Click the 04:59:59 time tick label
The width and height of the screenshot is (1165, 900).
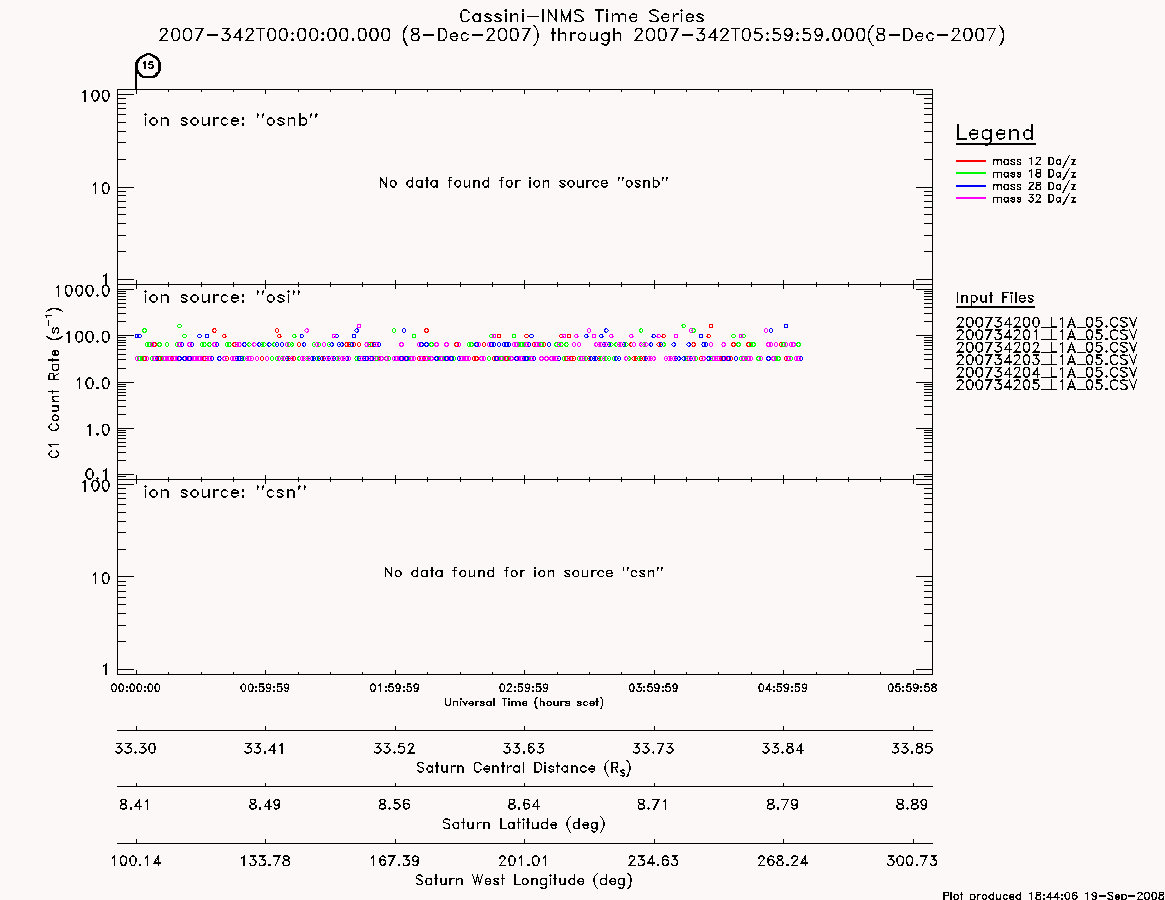(x=782, y=688)
